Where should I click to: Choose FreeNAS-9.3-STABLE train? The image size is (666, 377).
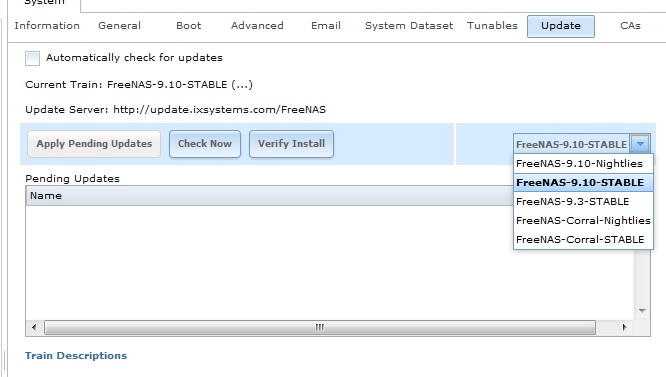(583, 202)
